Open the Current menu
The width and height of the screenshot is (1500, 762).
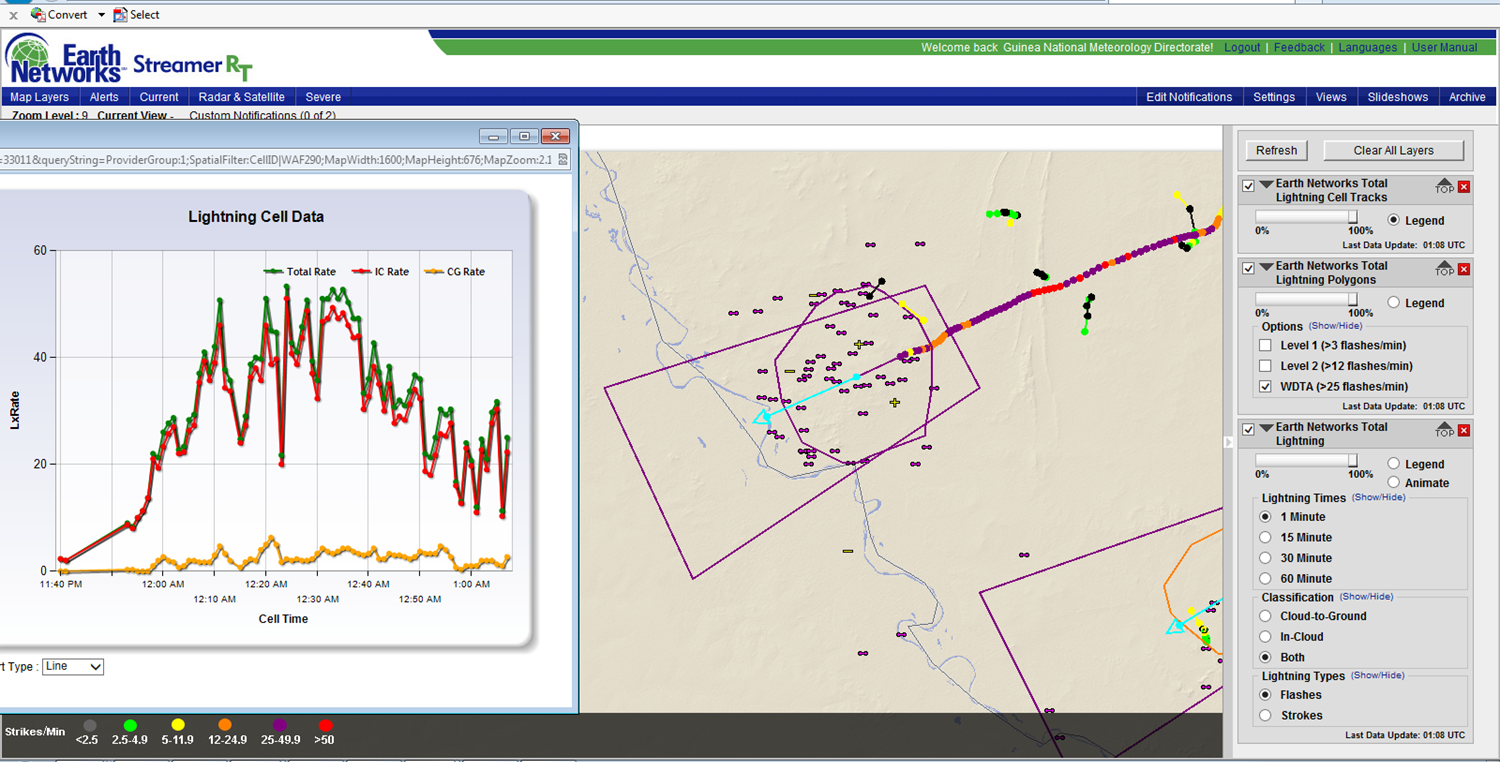(159, 97)
